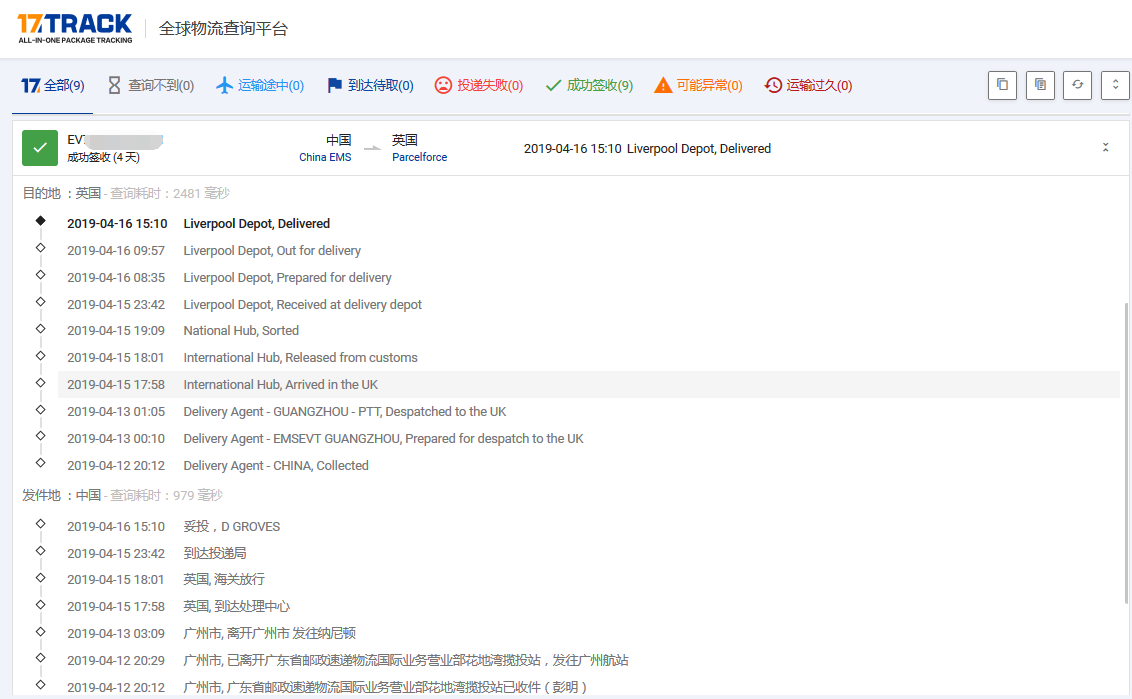This screenshot has width=1132, height=699.
Task: Click the 17TRACK logo
Action: pos(75,28)
